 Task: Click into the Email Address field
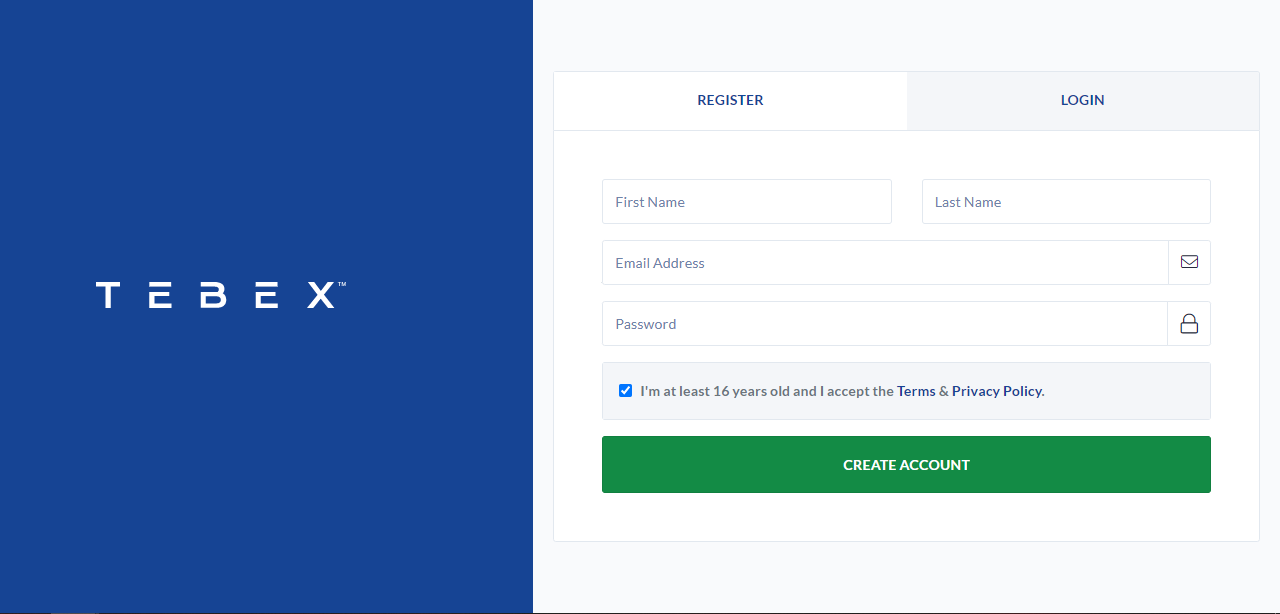885,263
